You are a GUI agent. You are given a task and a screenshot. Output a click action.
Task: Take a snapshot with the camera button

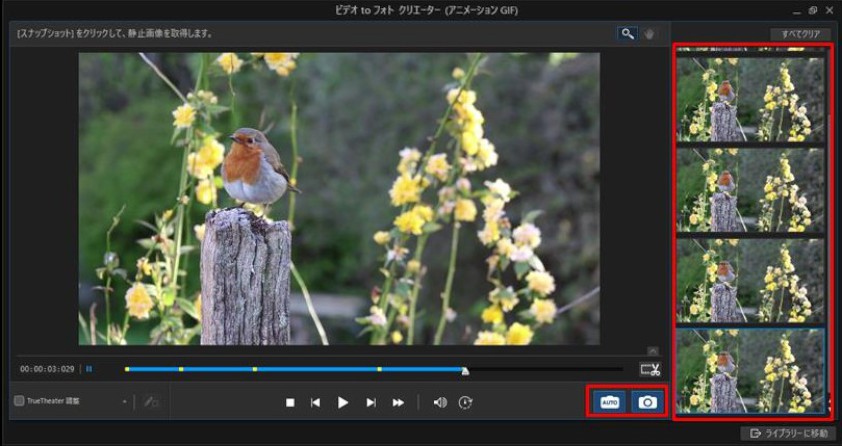click(x=648, y=402)
